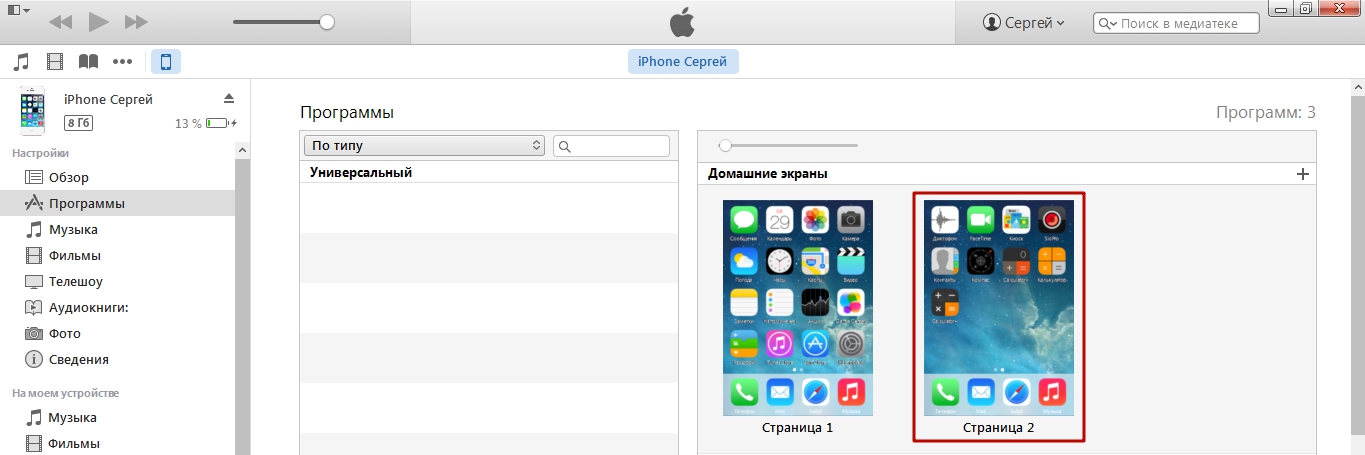Add a new home screen with plus

click(x=1302, y=174)
